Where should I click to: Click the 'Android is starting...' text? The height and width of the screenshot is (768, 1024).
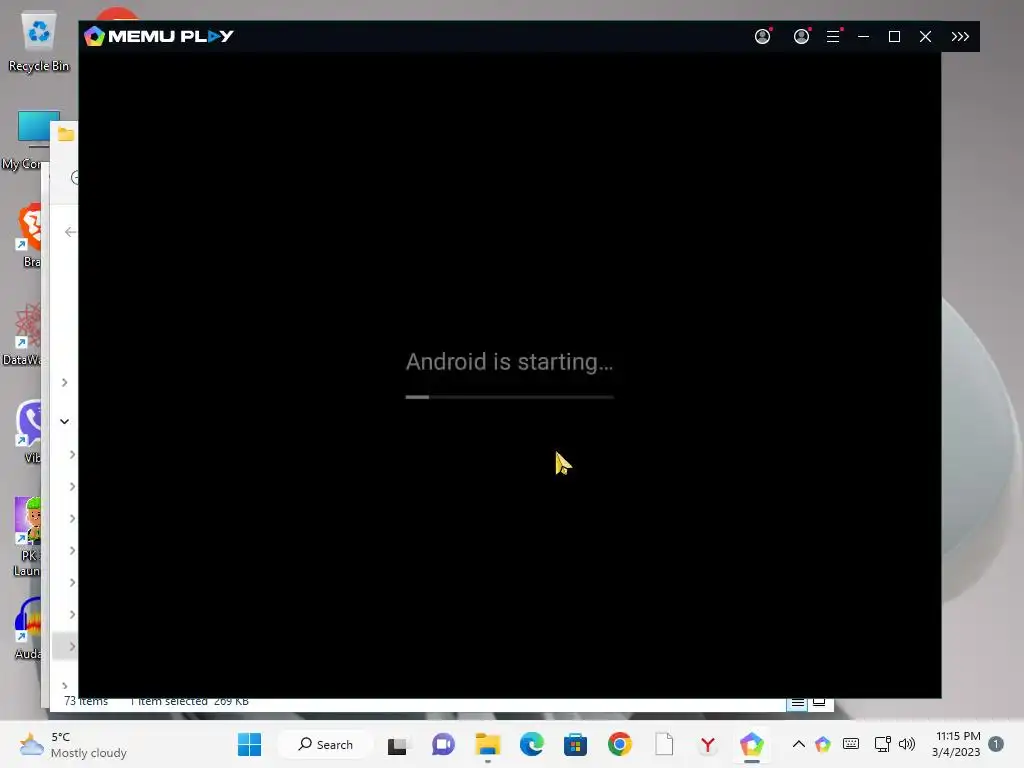click(509, 362)
